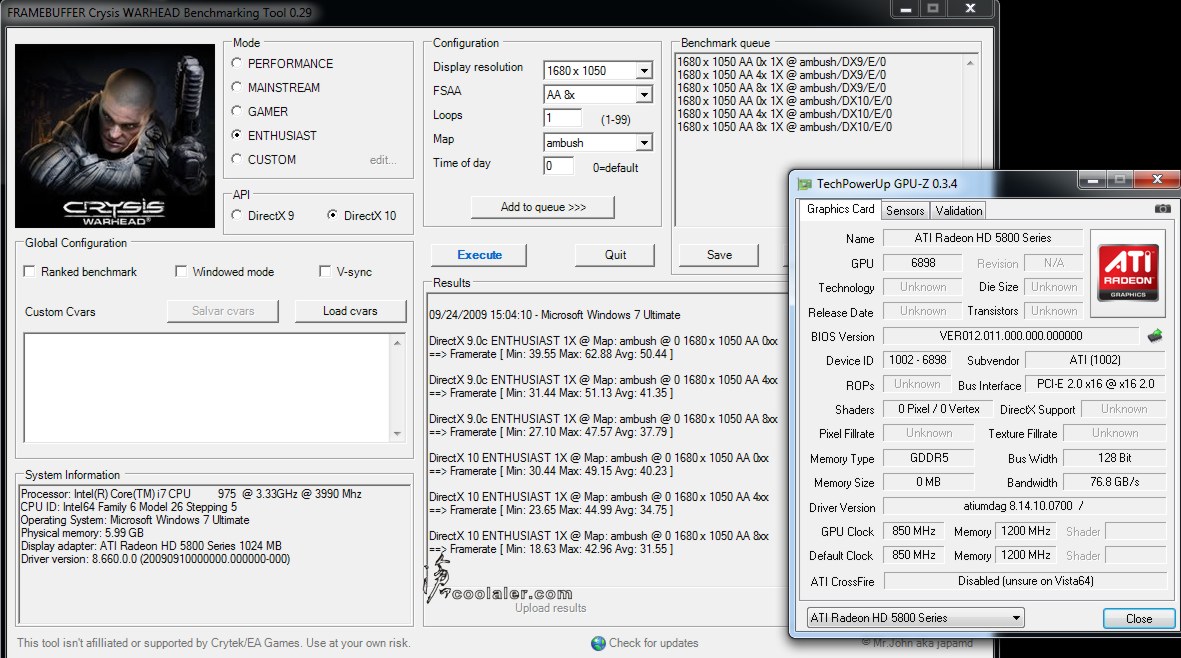Open the FSAA dropdown
1181x658 pixels.
644,95
